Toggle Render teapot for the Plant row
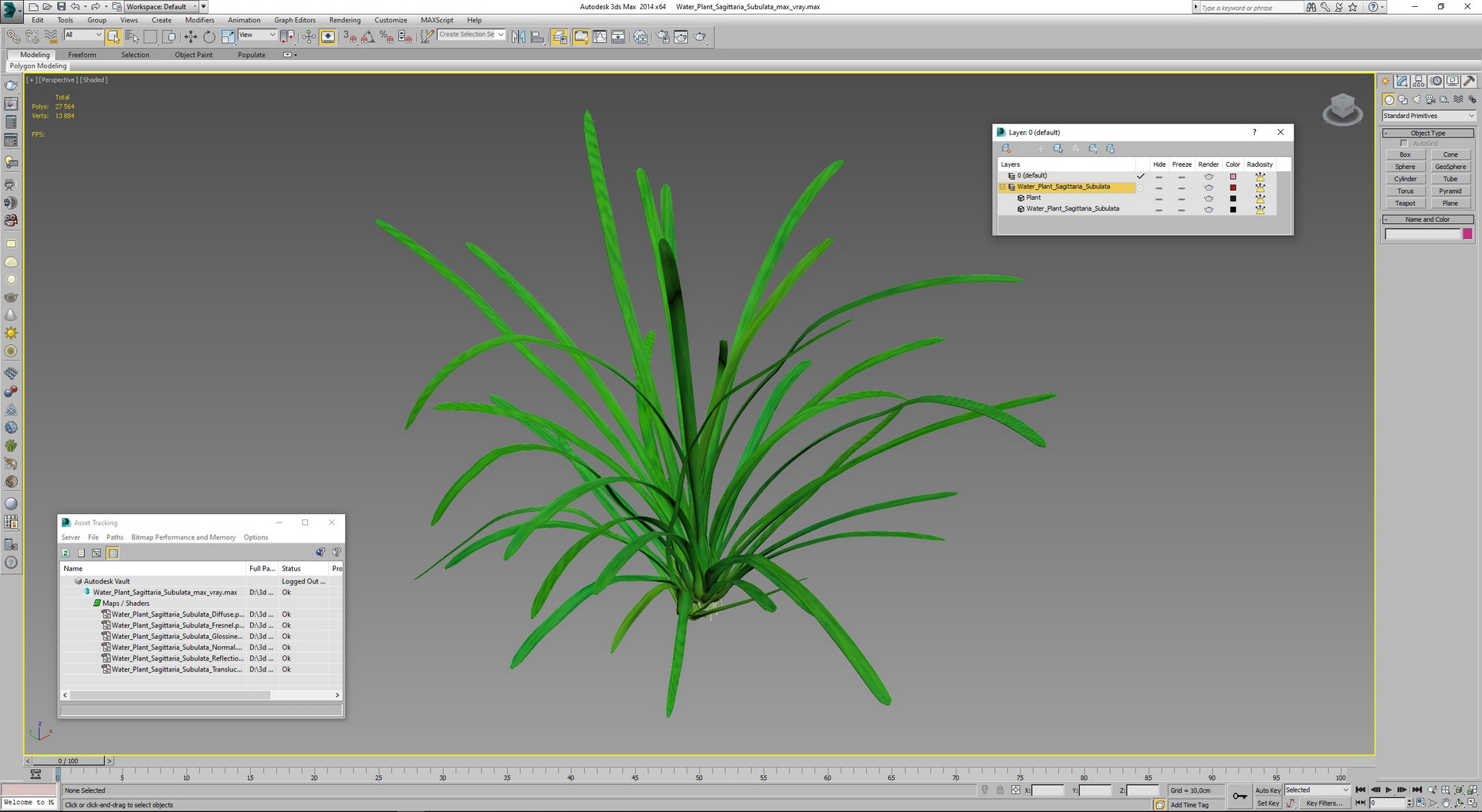The image size is (1482, 812). click(x=1209, y=198)
